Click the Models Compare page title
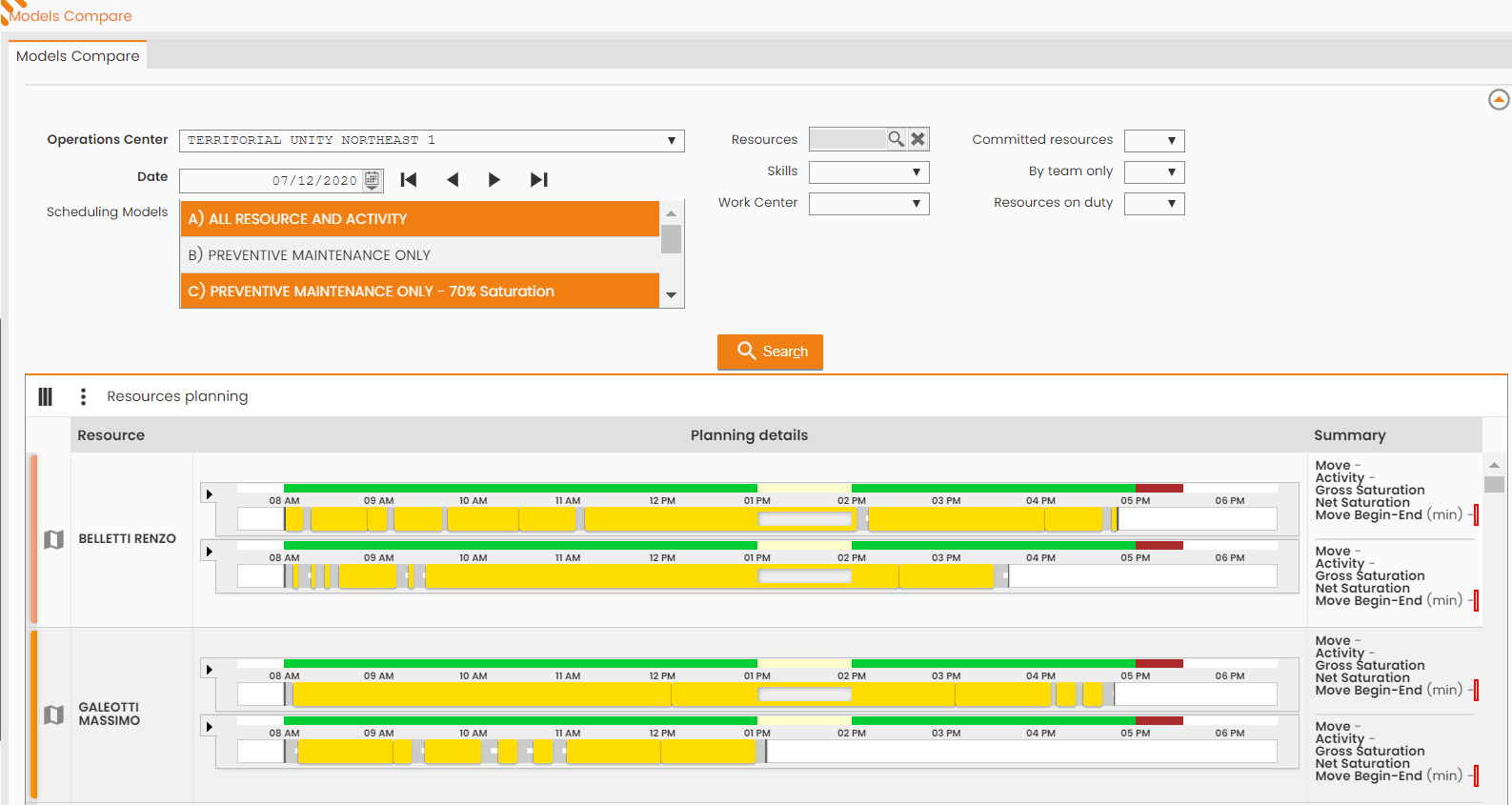 click(71, 16)
